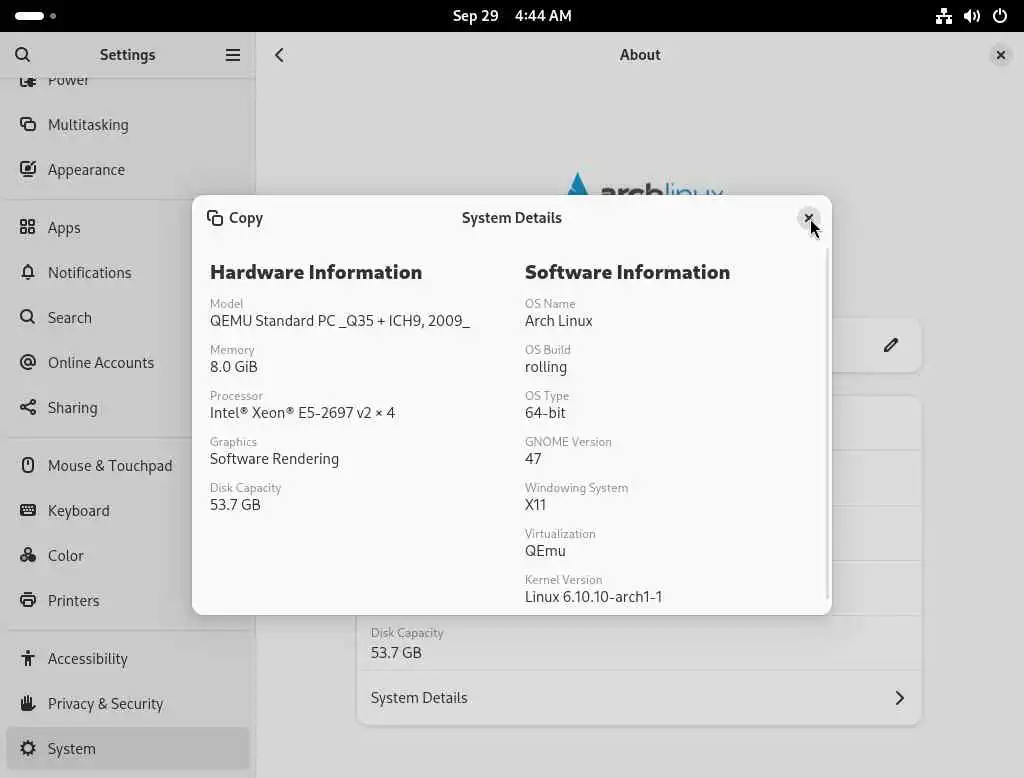Image resolution: width=1024 pixels, height=778 pixels.
Task: Click GNOME Version value 47
Action: [533, 459]
